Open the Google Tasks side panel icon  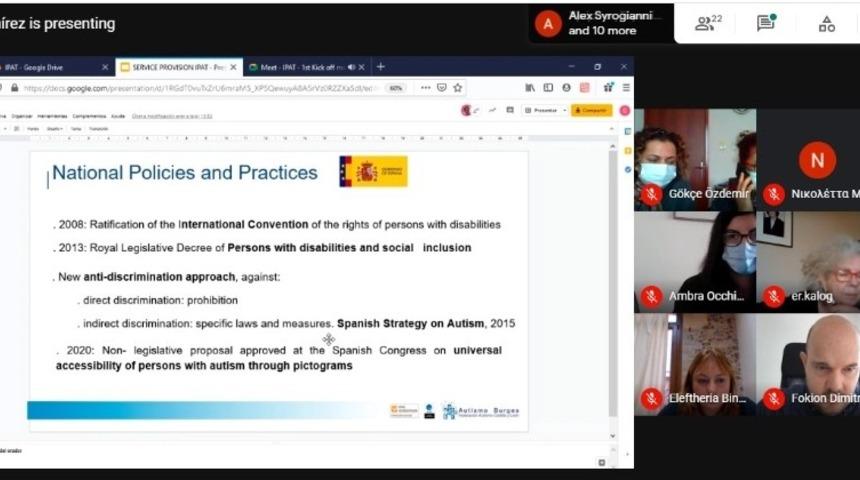tap(627, 170)
